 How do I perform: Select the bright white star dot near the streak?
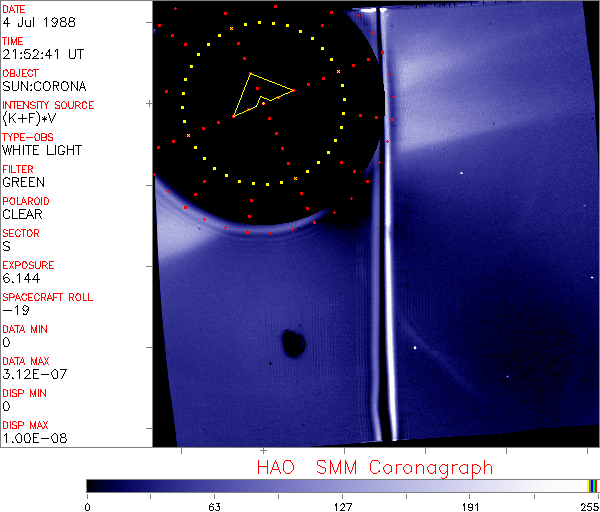[415, 348]
